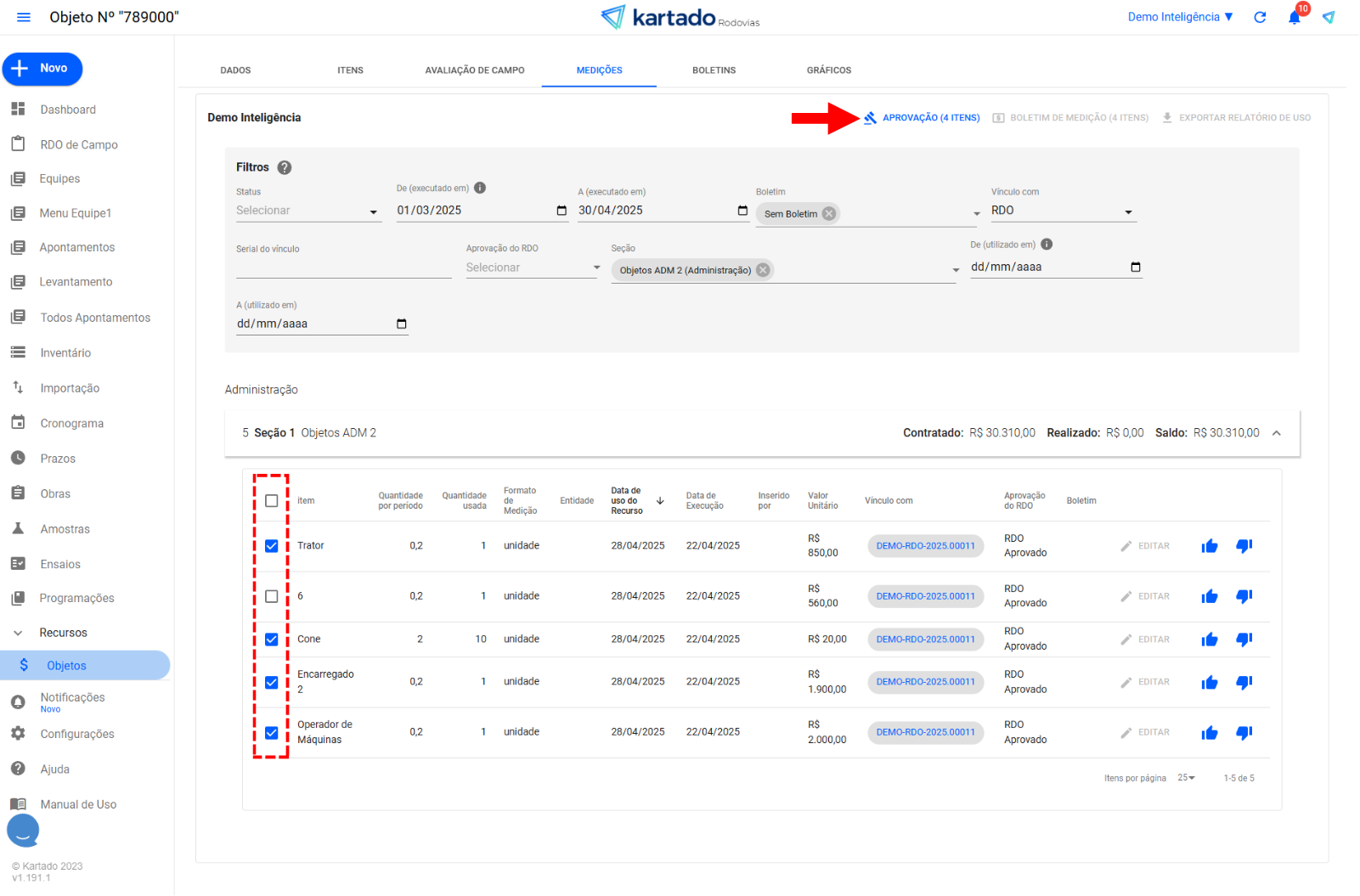This screenshot has height=896, width=1360.
Task: Uncheck the Trator row checkbox
Action: click(272, 546)
